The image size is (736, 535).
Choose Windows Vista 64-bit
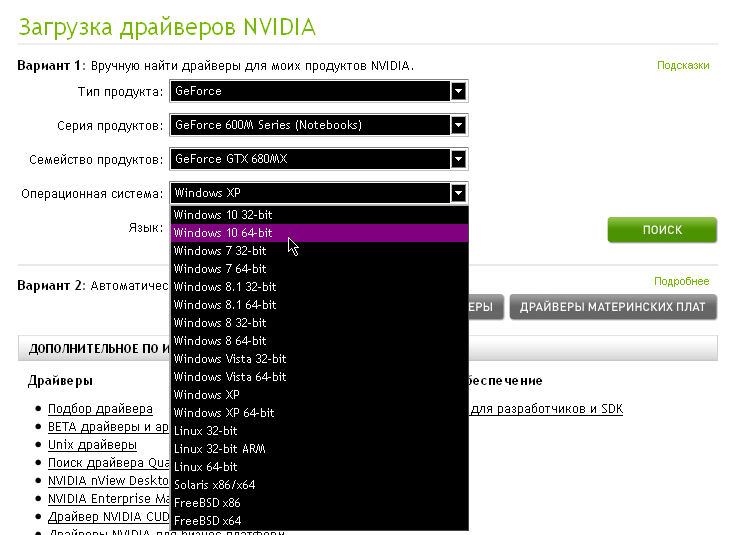pos(319,377)
